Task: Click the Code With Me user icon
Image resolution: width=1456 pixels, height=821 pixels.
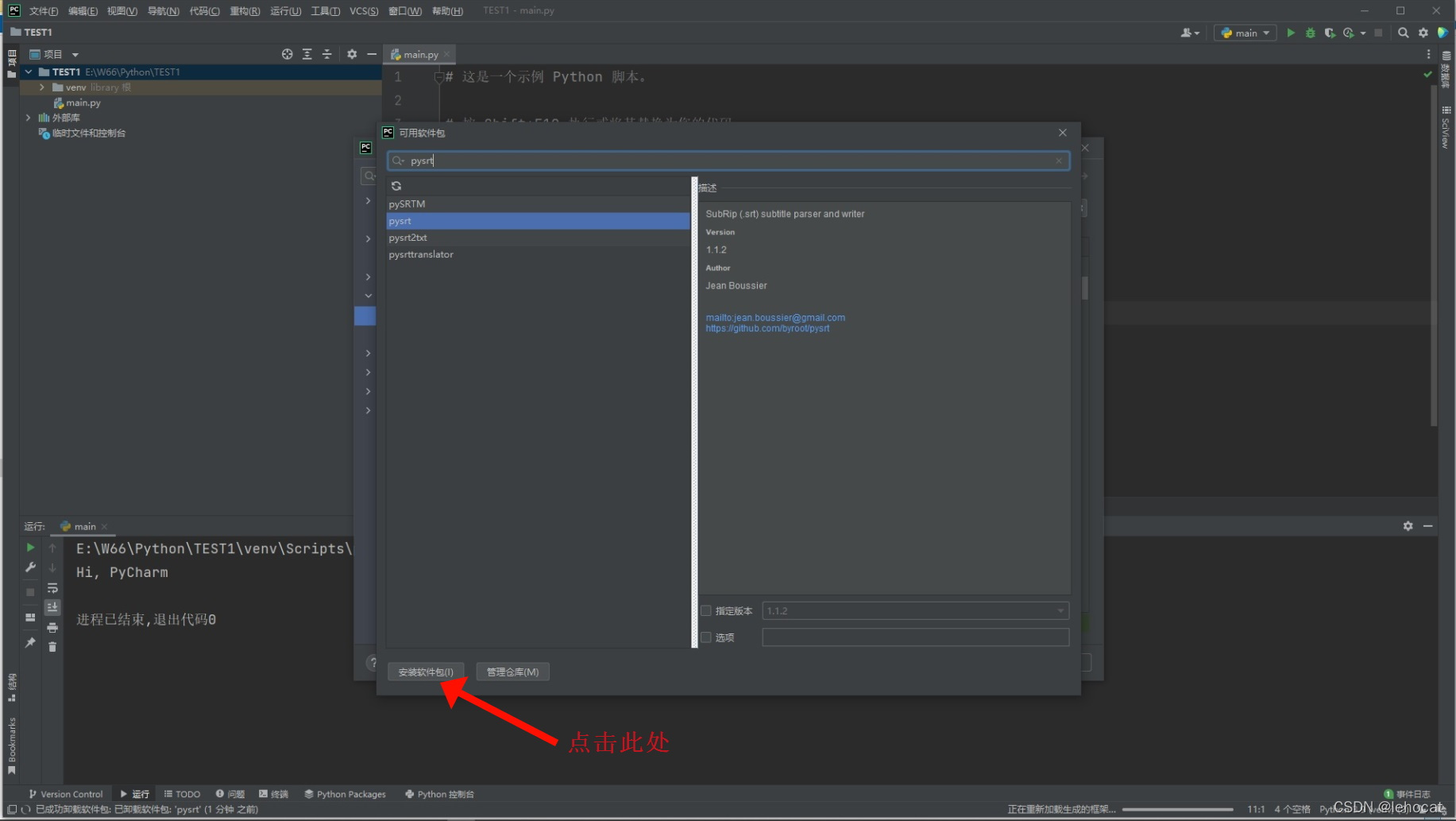Action: [1189, 33]
